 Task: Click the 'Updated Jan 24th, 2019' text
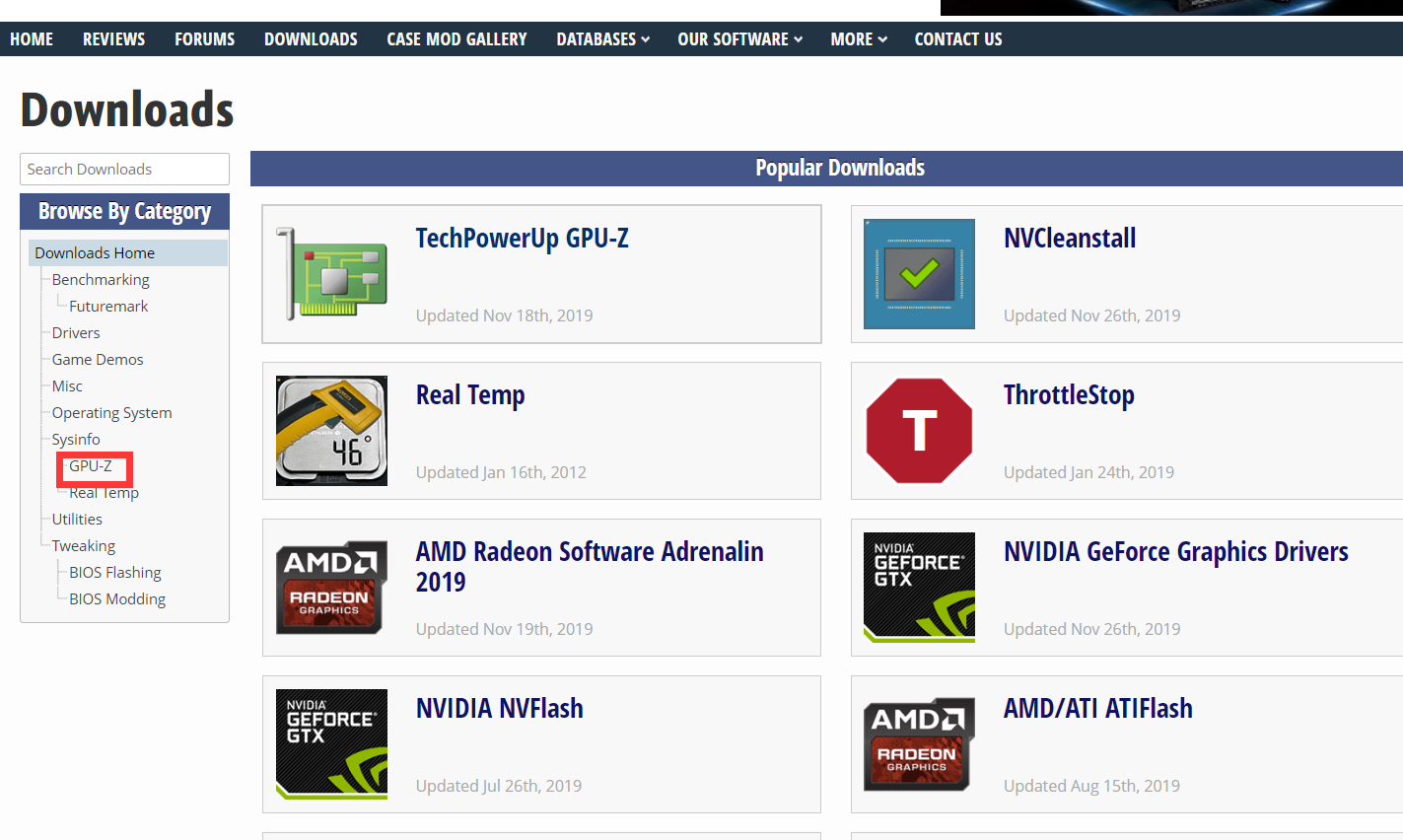1088,472
